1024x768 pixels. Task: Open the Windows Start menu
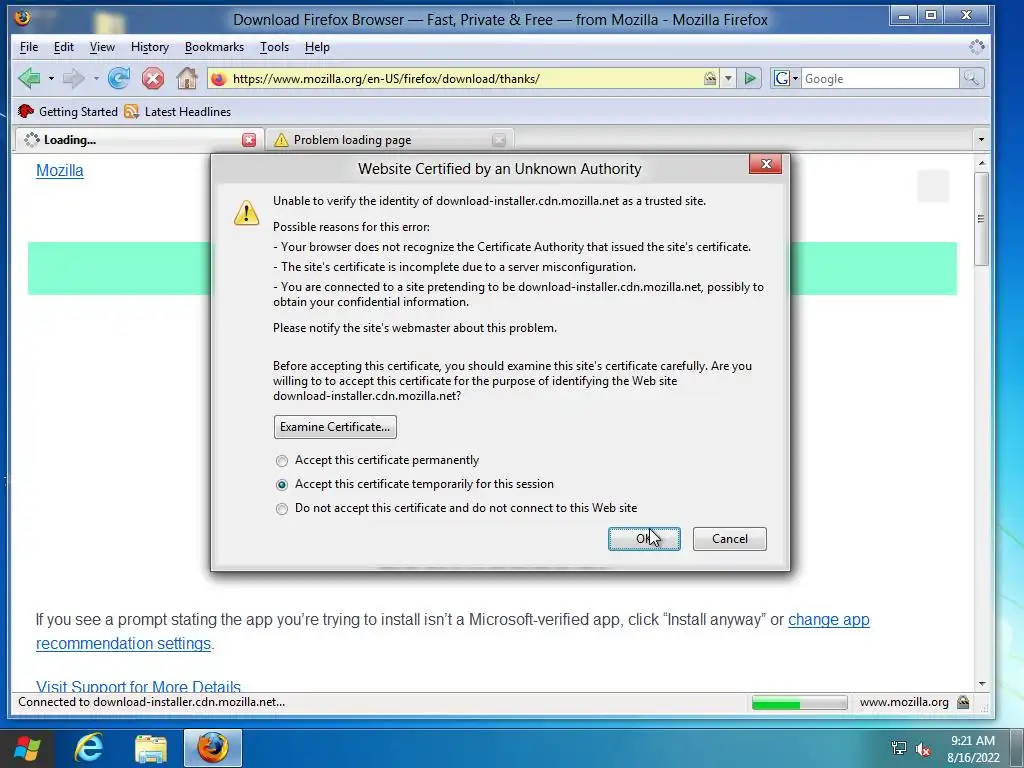[27, 748]
